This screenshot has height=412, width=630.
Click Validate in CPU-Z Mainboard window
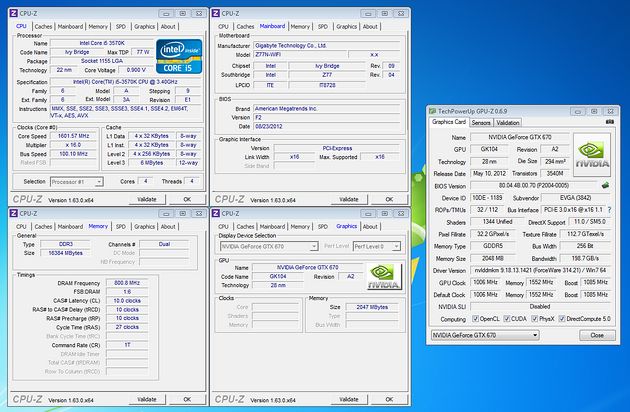point(349,199)
